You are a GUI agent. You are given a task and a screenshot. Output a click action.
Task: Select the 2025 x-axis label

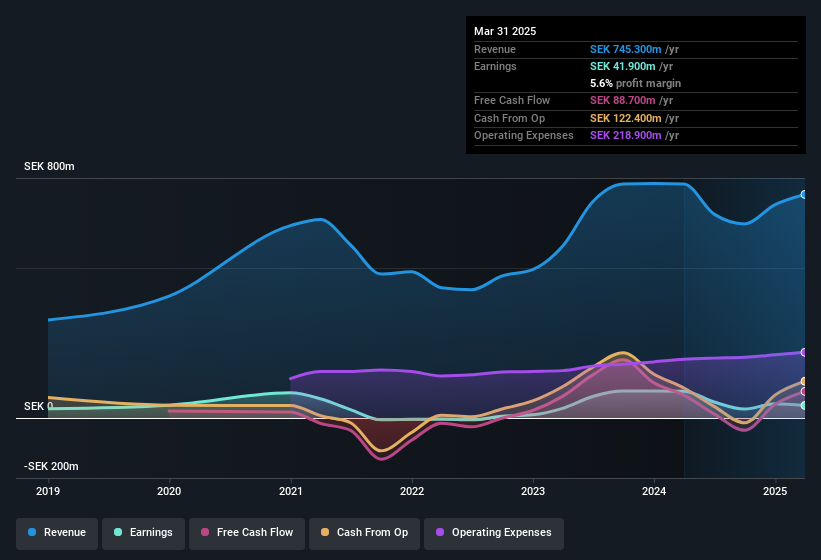pos(775,491)
